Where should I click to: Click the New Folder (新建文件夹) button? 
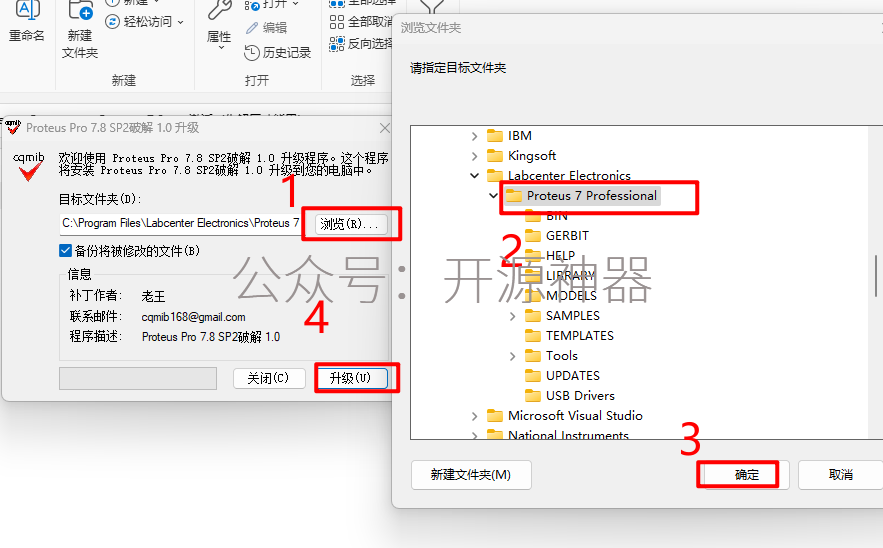click(471, 475)
